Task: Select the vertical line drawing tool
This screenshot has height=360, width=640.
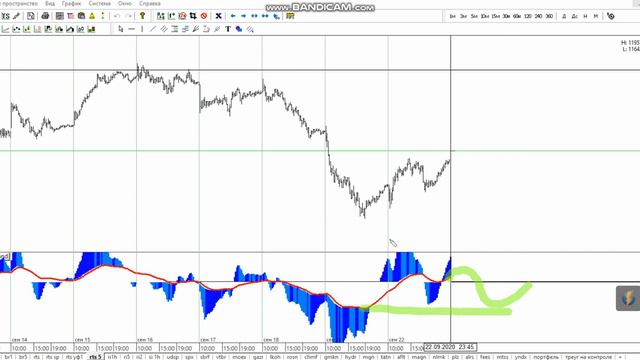Action: pyautogui.click(x=142, y=29)
